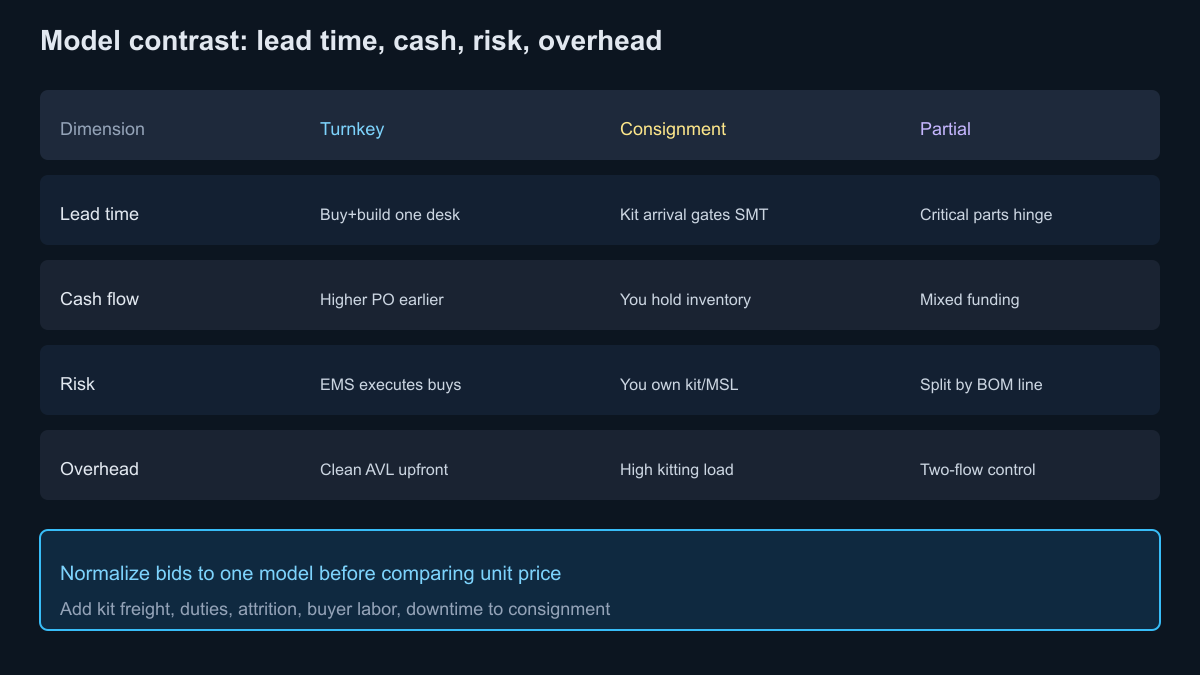Select the 'Mixed funding' cell
The image size is (1200, 675).
[x=970, y=299]
